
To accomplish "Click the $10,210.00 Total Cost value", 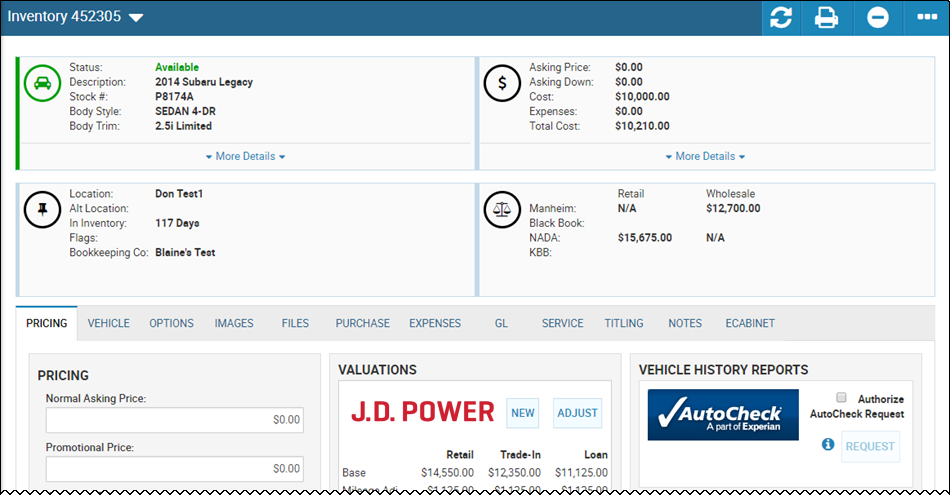I will 642,126.
